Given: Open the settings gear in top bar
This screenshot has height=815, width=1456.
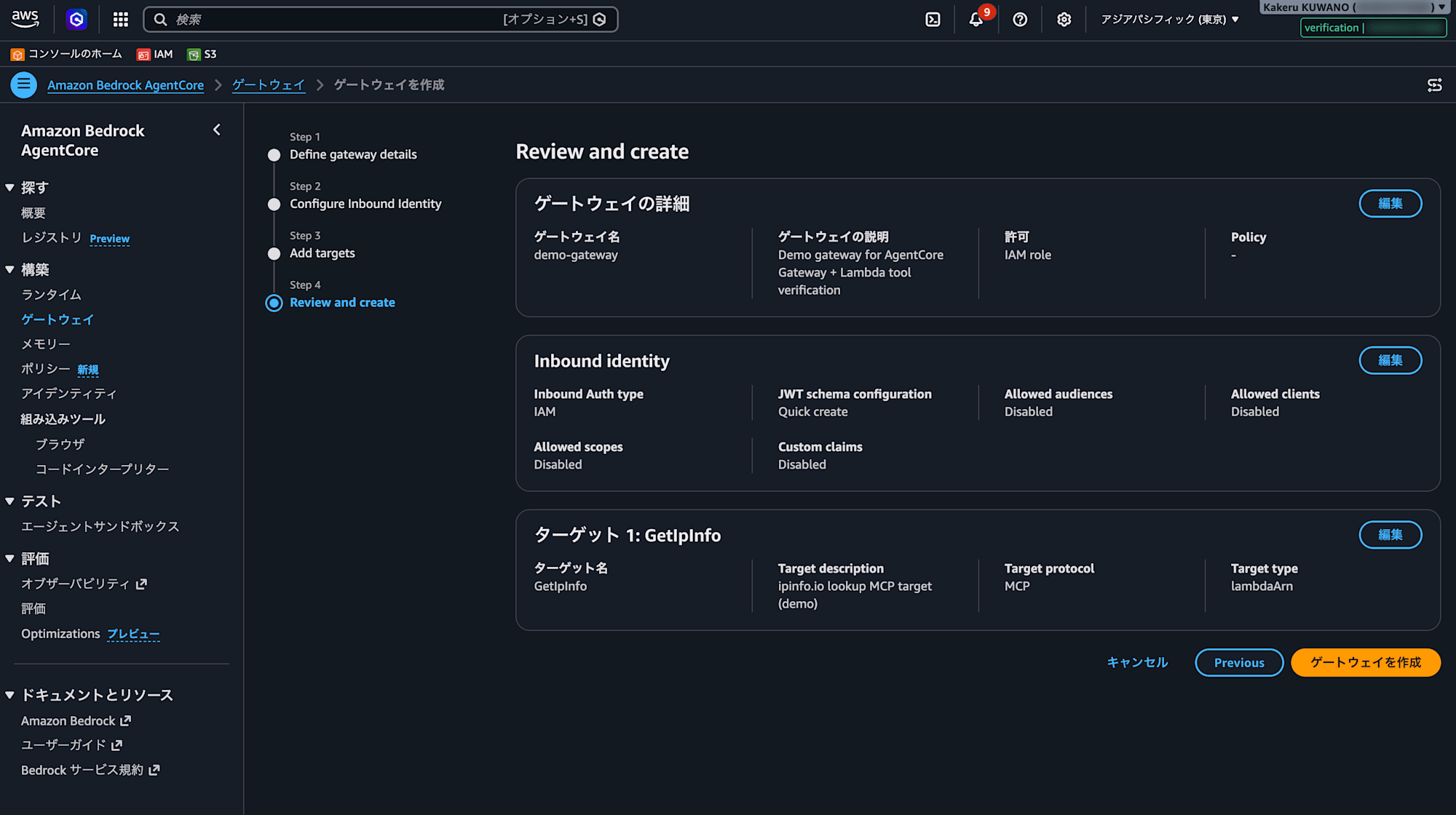Looking at the screenshot, I should 1064,20.
